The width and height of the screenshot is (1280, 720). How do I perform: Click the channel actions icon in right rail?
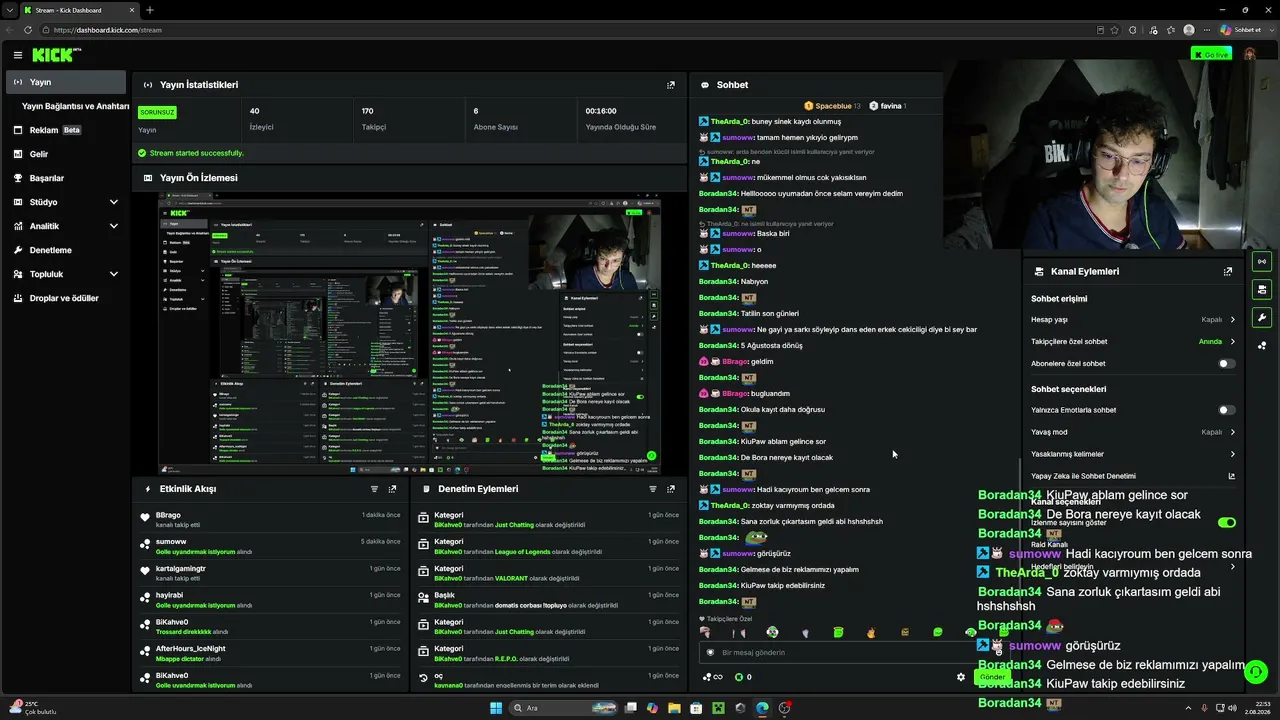(x=1262, y=290)
